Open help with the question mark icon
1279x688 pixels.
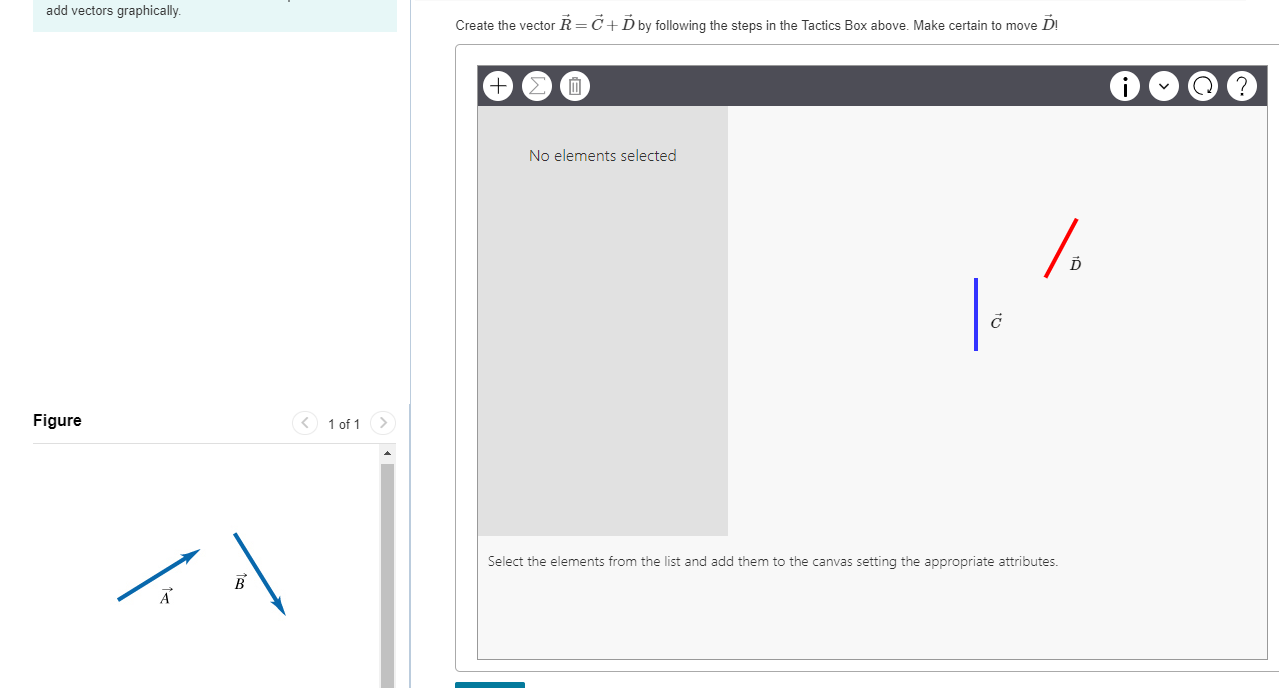click(x=1241, y=86)
